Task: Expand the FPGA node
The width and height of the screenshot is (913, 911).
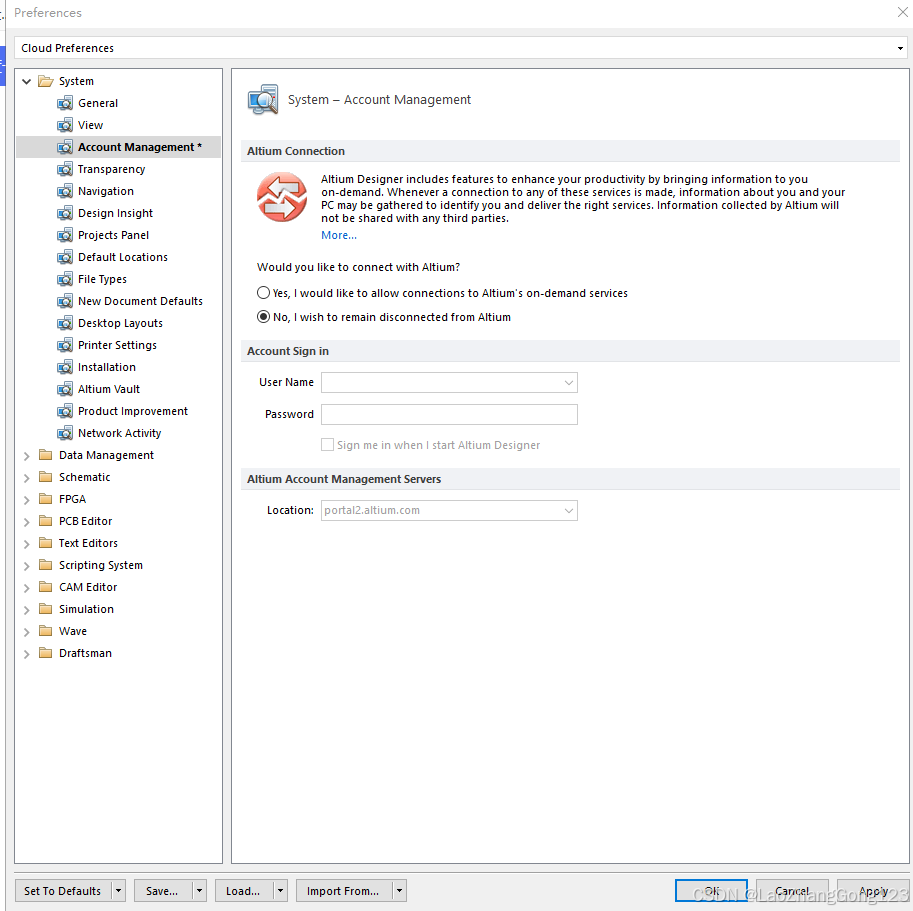Action: (26, 500)
